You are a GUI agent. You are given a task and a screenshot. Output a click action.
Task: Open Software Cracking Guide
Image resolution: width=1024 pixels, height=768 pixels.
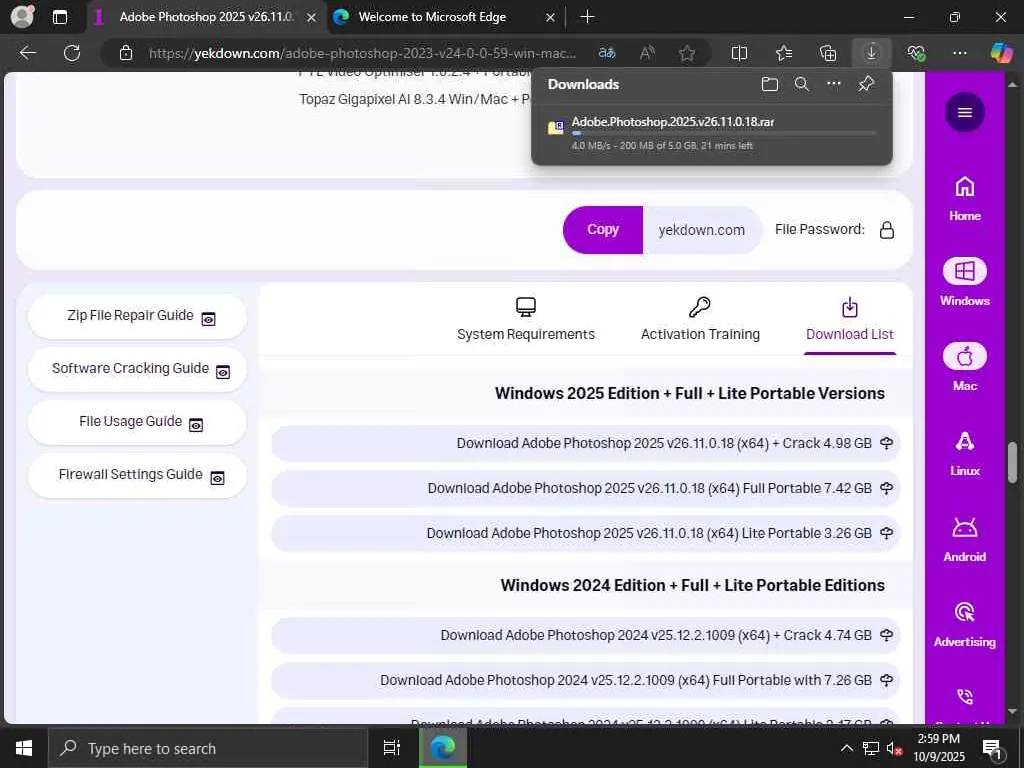(x=137, y=369)
